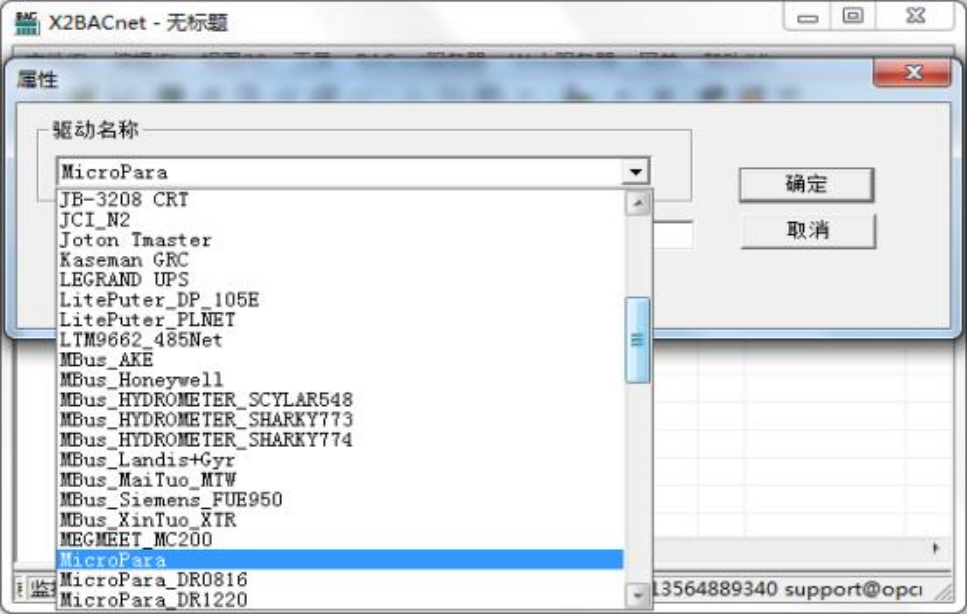Choose MBus_Siemens_FUE950 driver

point(340,500)
